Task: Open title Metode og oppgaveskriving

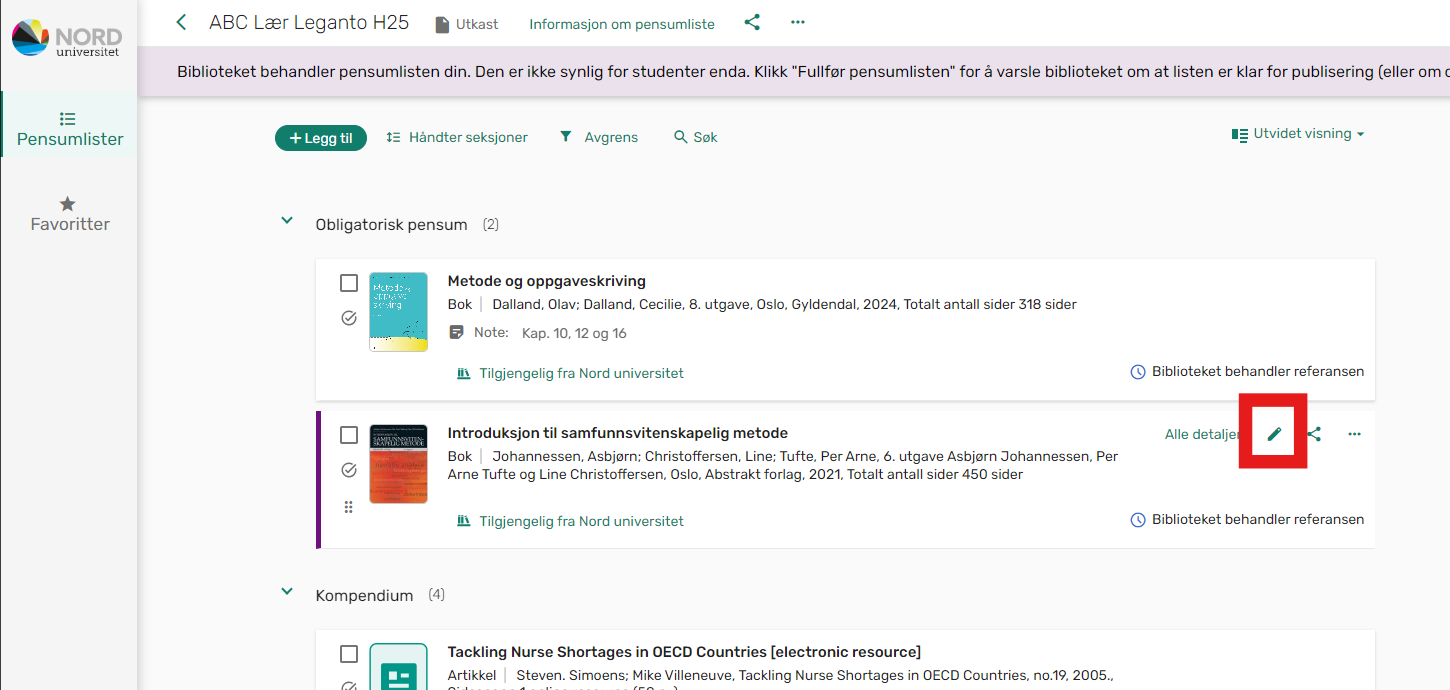Action: tap(547, 281)
